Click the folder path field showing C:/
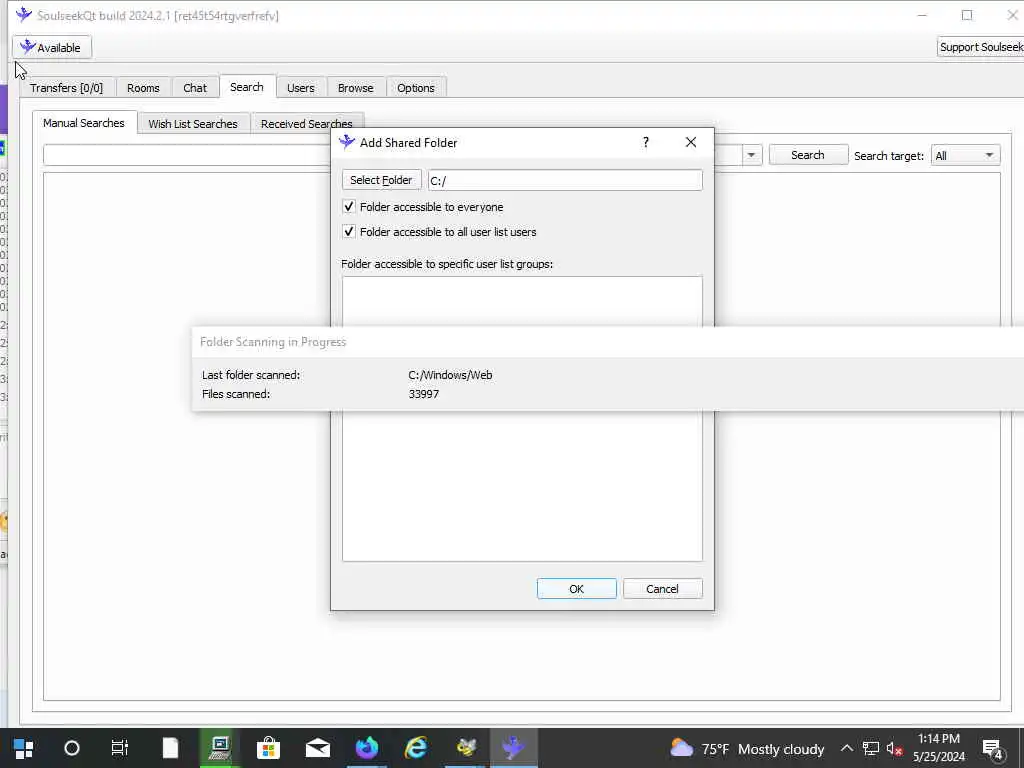Viewport: 1024px width, 768px height. [x=565, y=180]
